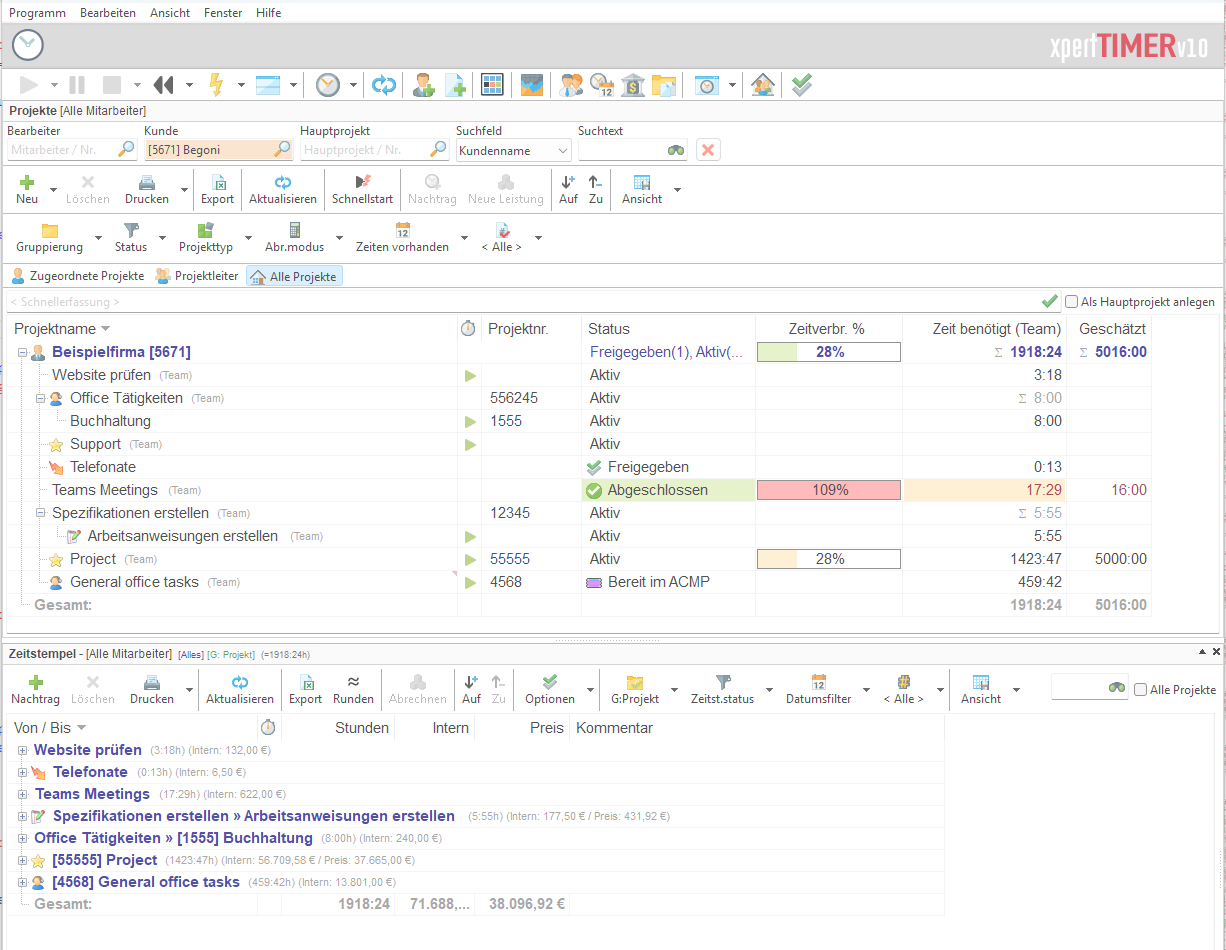
Task: Click the add employee icon with green plus
Action: pos(423,85)
